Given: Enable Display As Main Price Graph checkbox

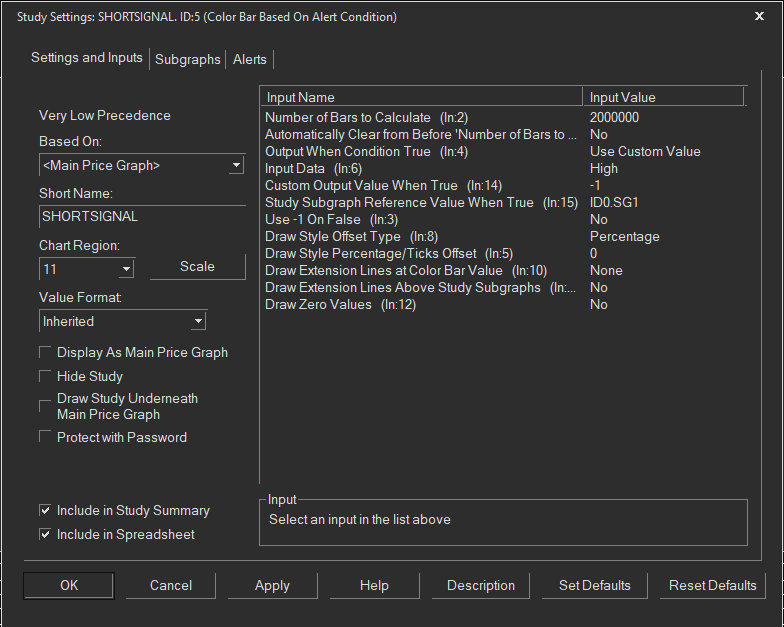Looking at the screenshot, I should 46,352.
